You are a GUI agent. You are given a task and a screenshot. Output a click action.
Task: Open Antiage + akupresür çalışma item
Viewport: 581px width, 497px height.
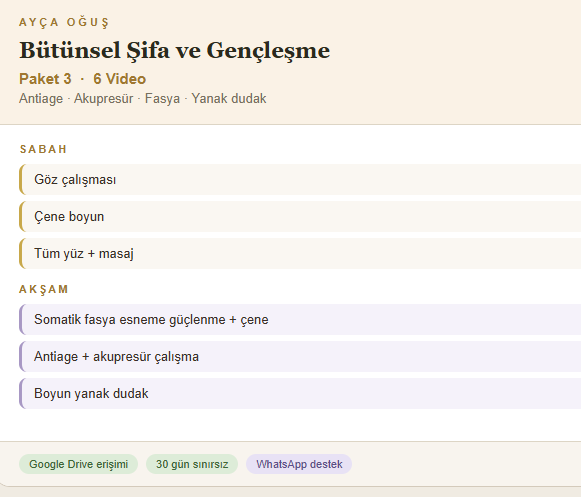[x=300, y=357]
